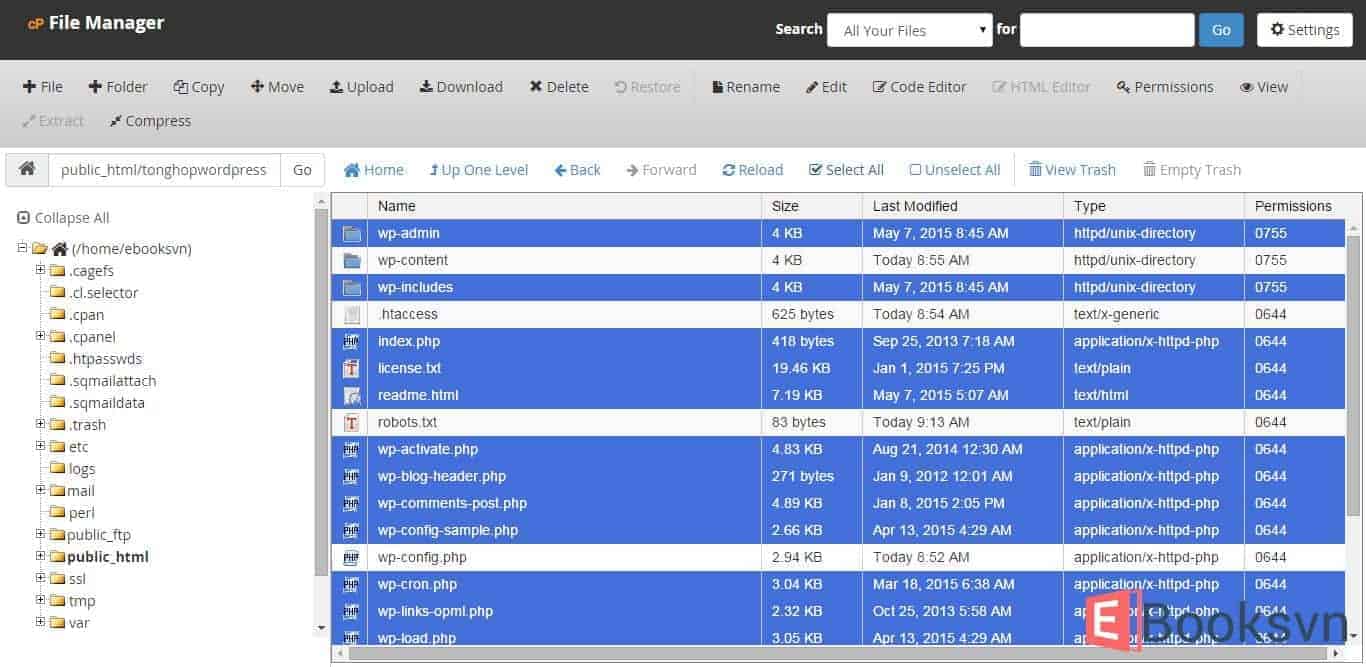Open the Permissions dialog
Image resolution: width=1366 pixels, height=667 pixels.
(1165, 87)
